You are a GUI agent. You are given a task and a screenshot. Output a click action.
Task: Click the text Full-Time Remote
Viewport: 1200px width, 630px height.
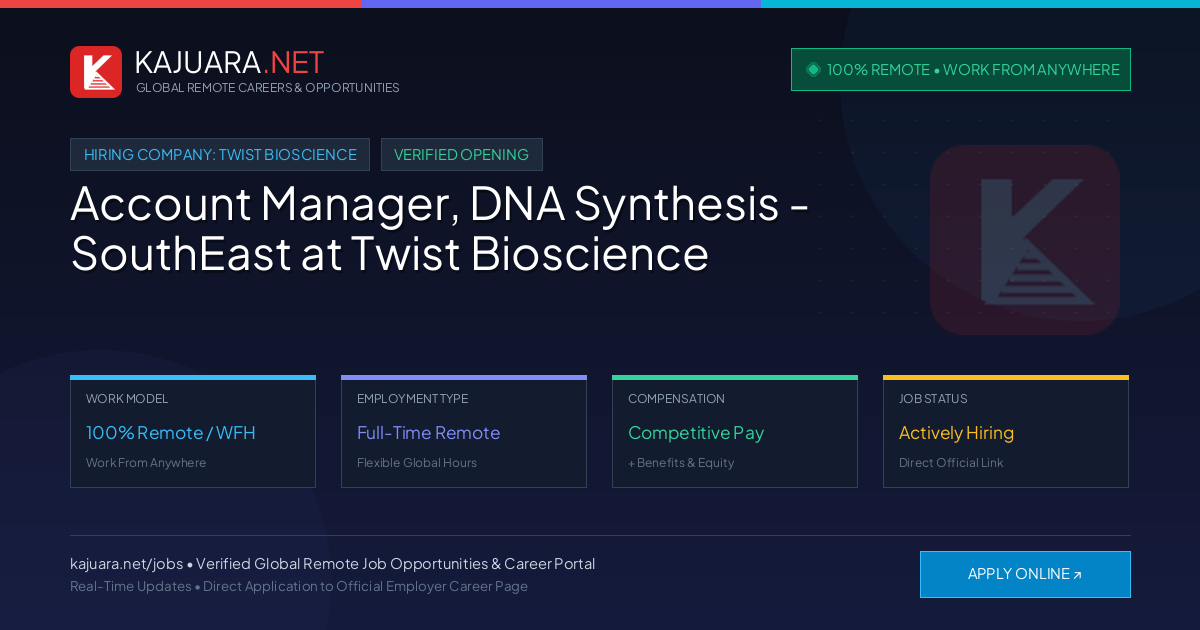(428, 433)
